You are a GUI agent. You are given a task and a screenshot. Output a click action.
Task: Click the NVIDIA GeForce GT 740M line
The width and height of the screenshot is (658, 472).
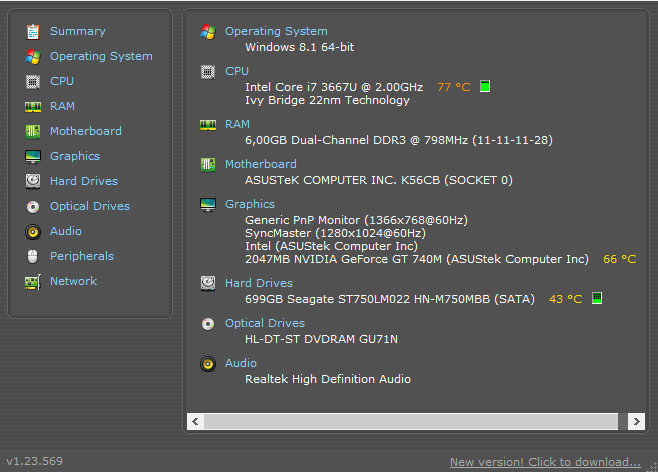pos(417,259)
